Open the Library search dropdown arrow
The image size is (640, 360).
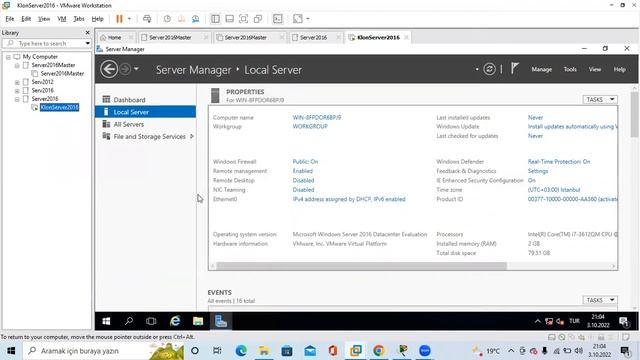[87, 43]
